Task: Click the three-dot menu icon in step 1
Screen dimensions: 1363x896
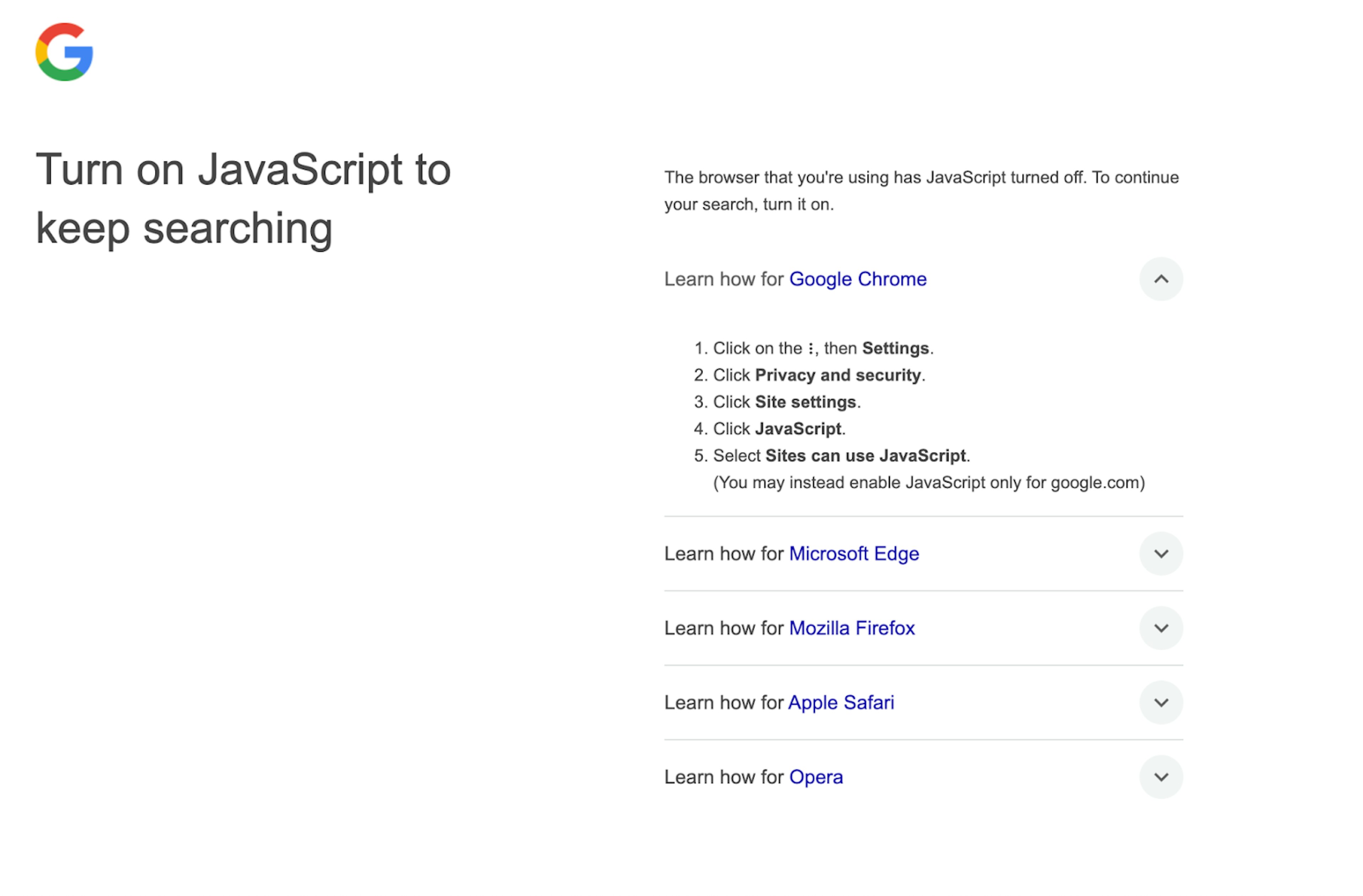Action: (x=810, y=349)
